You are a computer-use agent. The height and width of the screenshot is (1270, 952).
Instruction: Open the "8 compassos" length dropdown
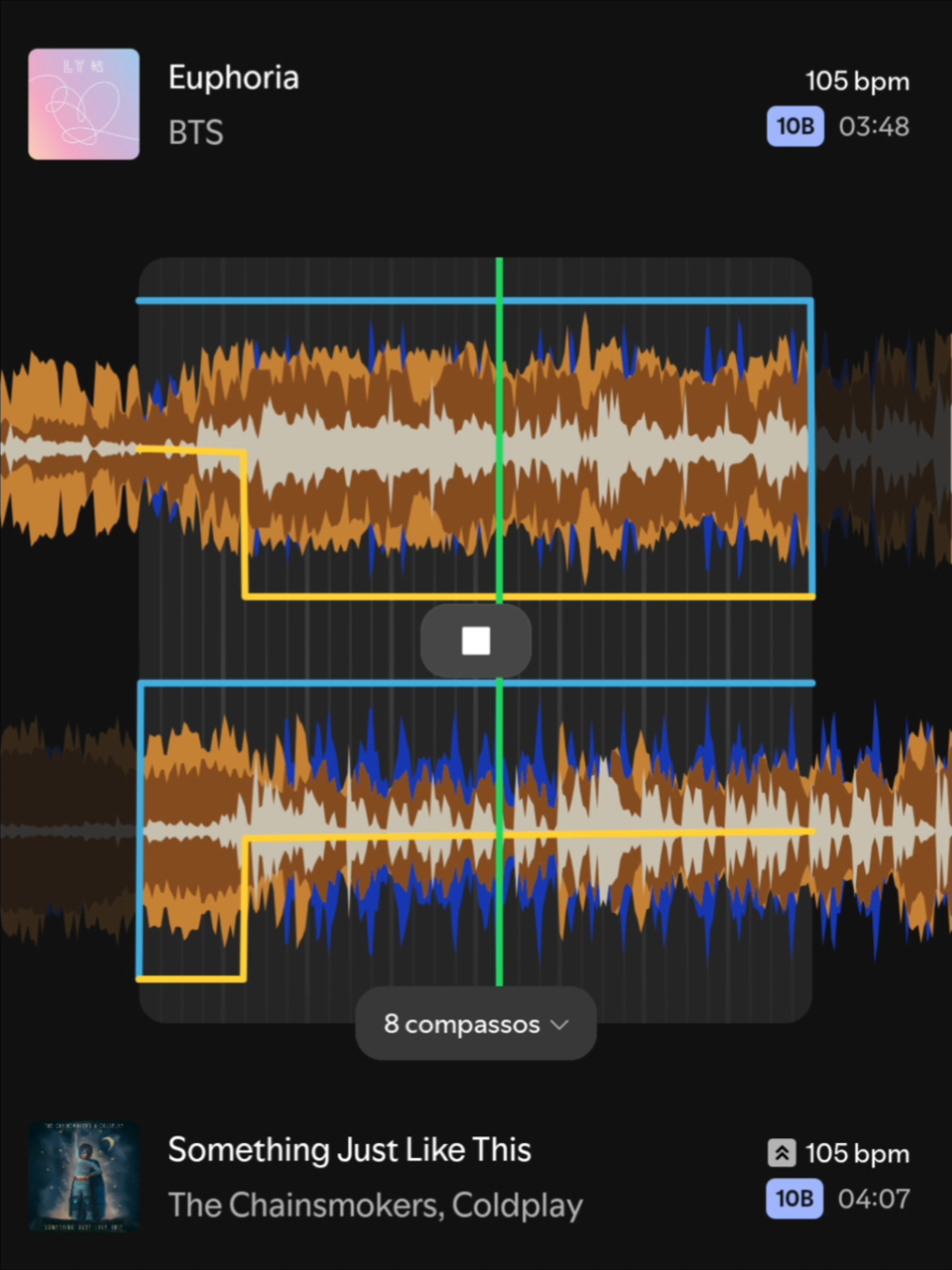click(x=476, y=1024)
